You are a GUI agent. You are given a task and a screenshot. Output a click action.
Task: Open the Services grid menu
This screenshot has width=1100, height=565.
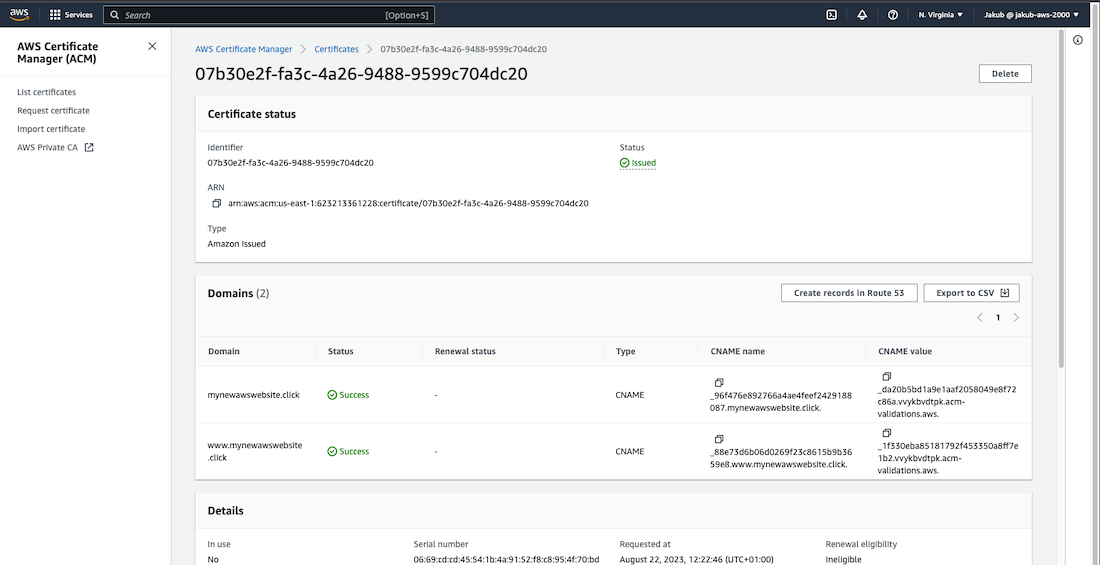point(71,15)
